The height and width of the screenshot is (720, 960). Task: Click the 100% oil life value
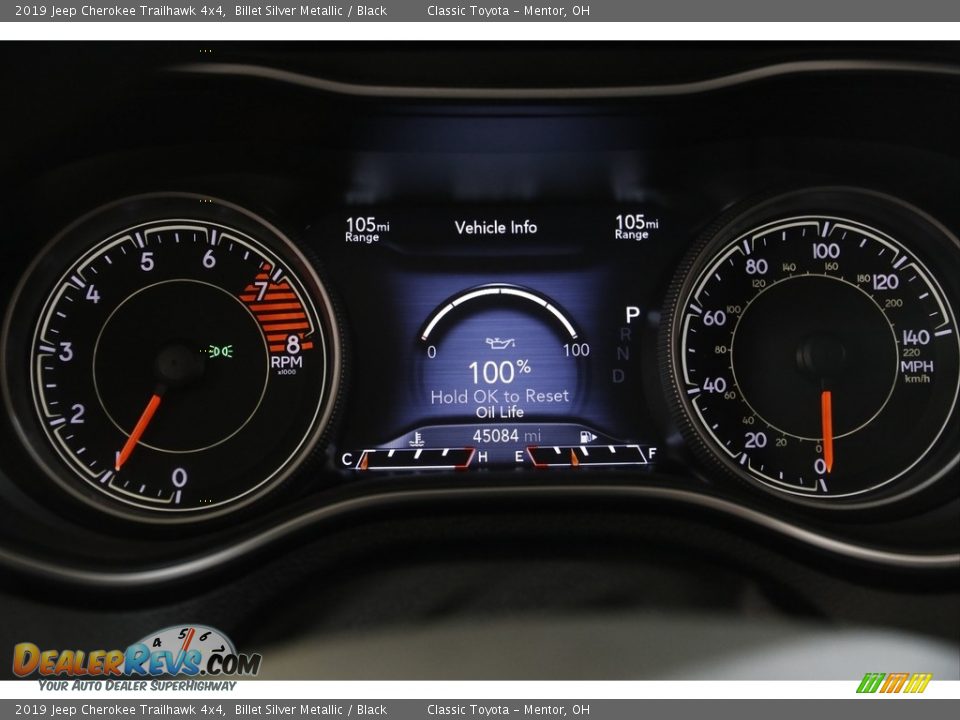point(499,373)
